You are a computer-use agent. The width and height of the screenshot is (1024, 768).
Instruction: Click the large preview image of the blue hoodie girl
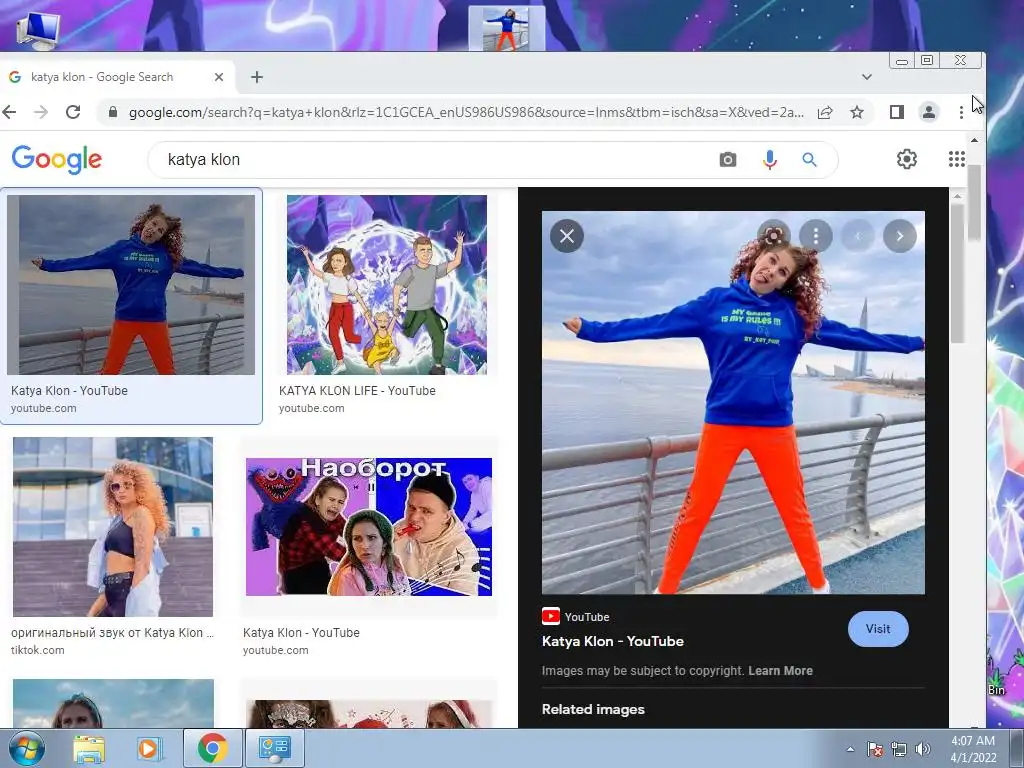coord(733,402)
